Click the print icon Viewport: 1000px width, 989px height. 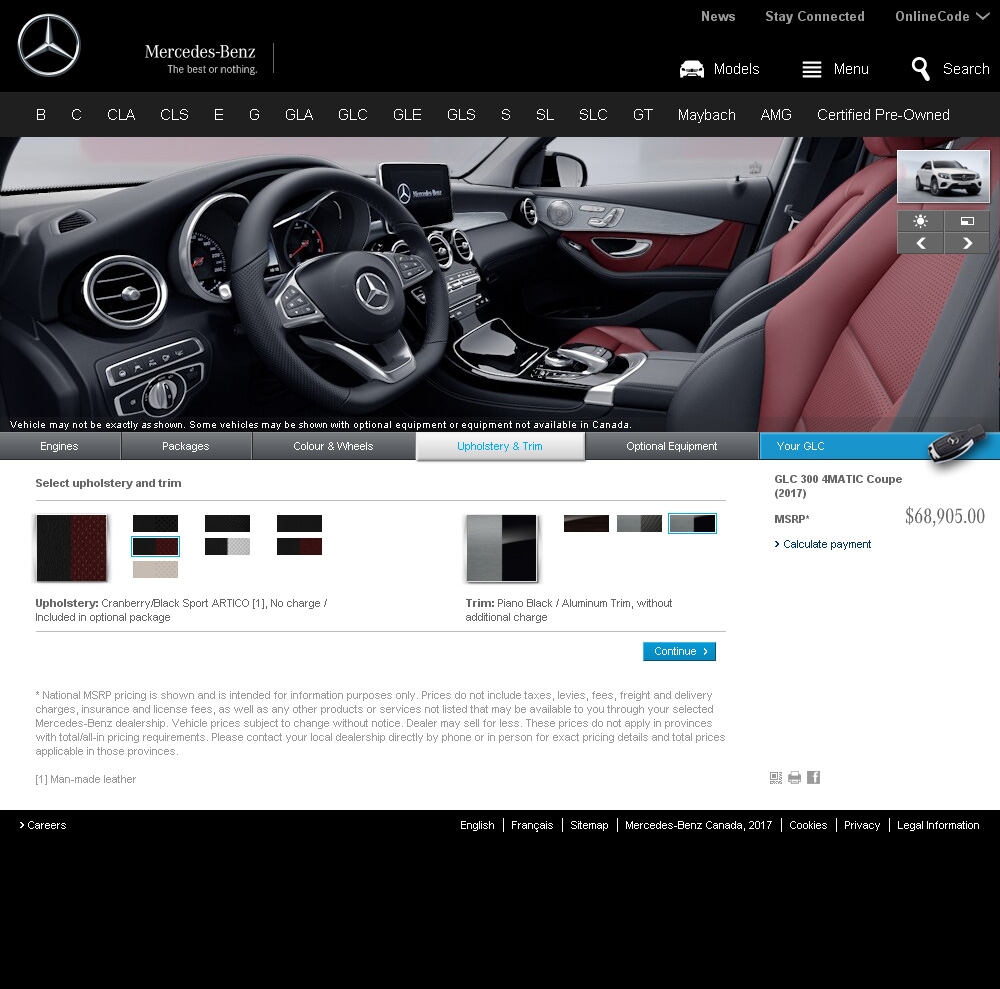pos(795,777)
